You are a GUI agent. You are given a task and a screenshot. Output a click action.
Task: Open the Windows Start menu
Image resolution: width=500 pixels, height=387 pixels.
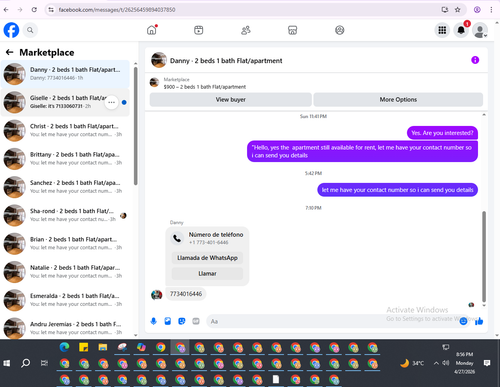7,363
